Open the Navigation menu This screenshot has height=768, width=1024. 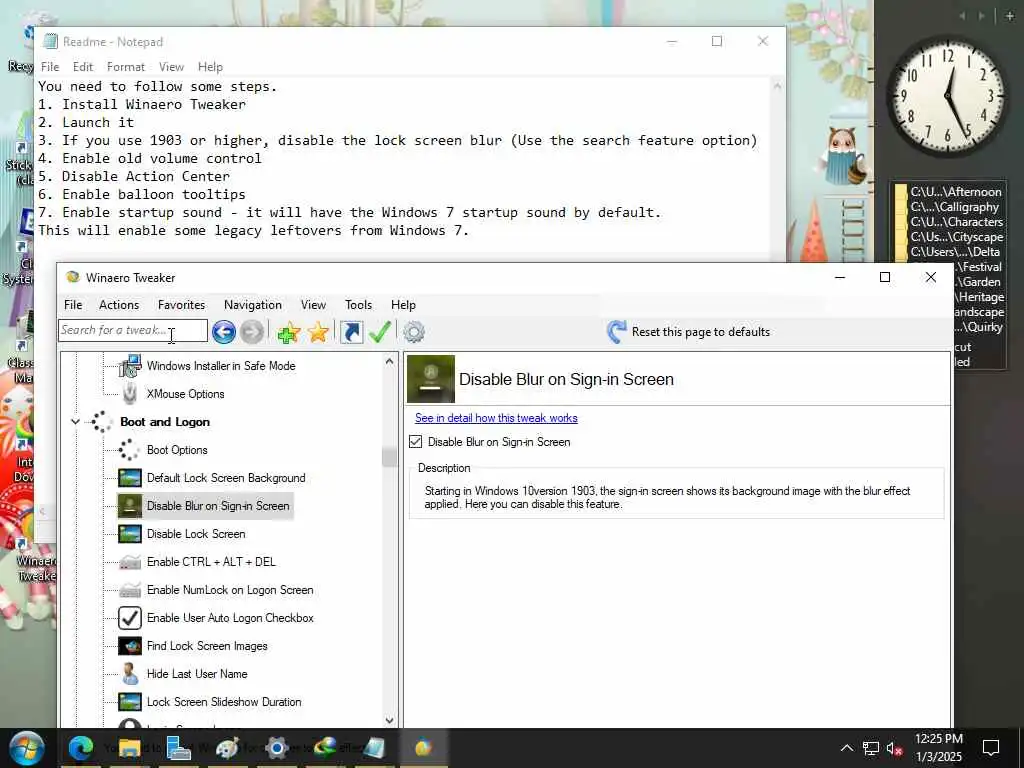(x=253, y=305)
